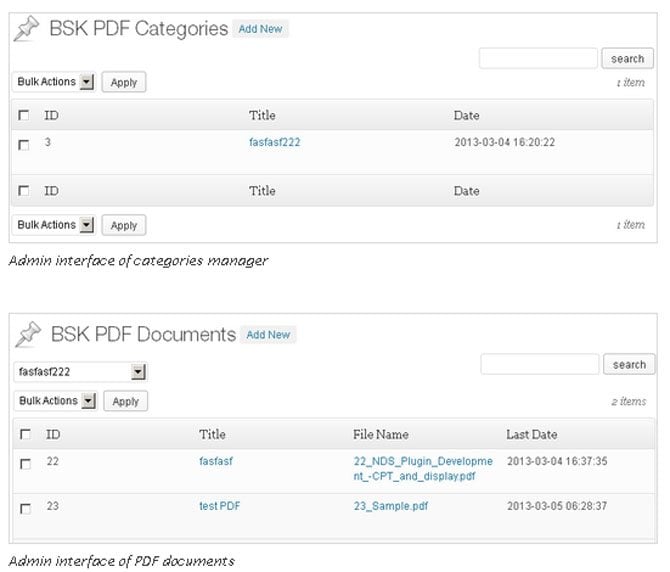
Task: Click Apply next to top Categories Bulk Actions
Action: coord(124,82)
